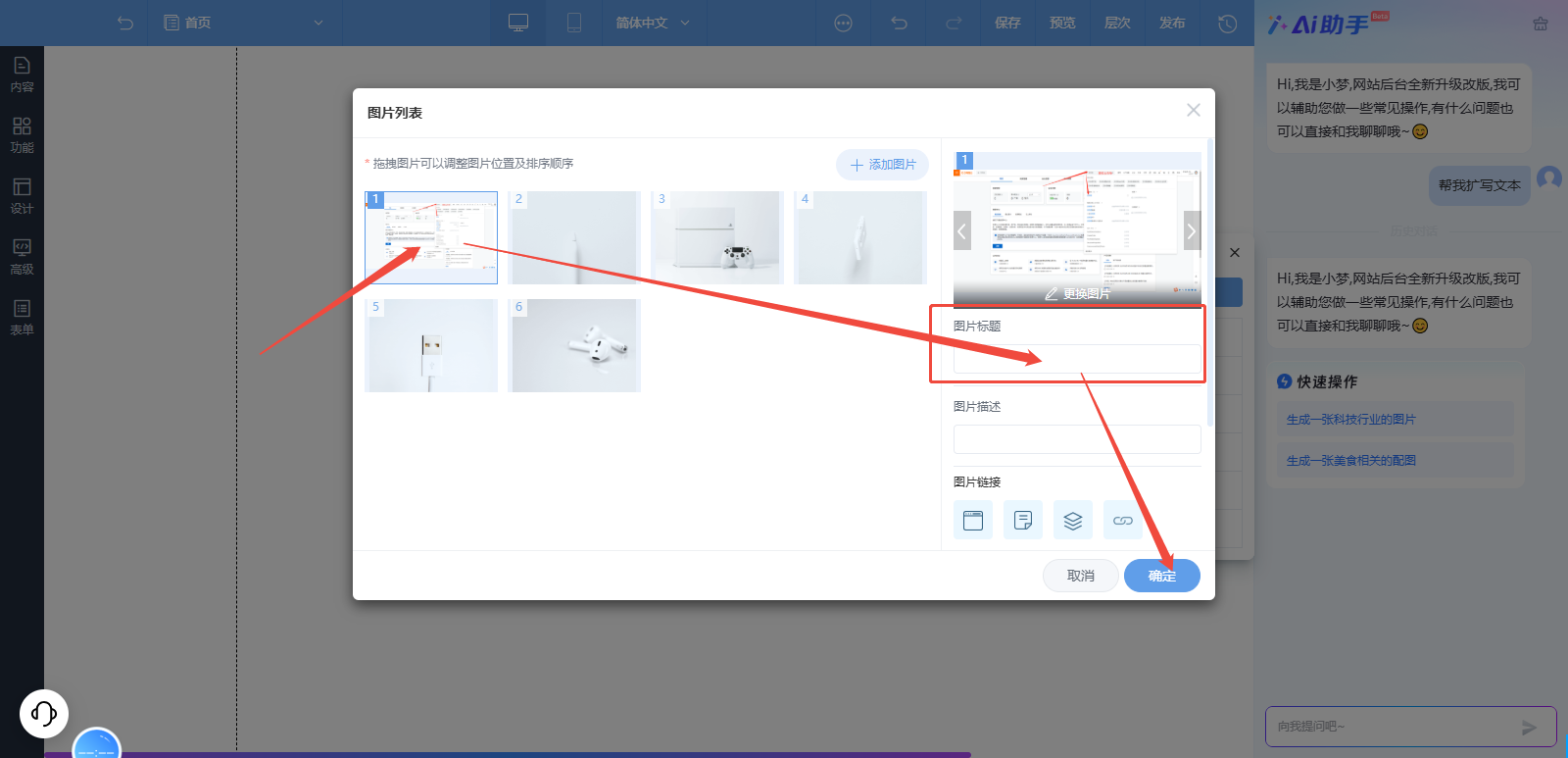Click the 确定 button

pos(1162,576)
